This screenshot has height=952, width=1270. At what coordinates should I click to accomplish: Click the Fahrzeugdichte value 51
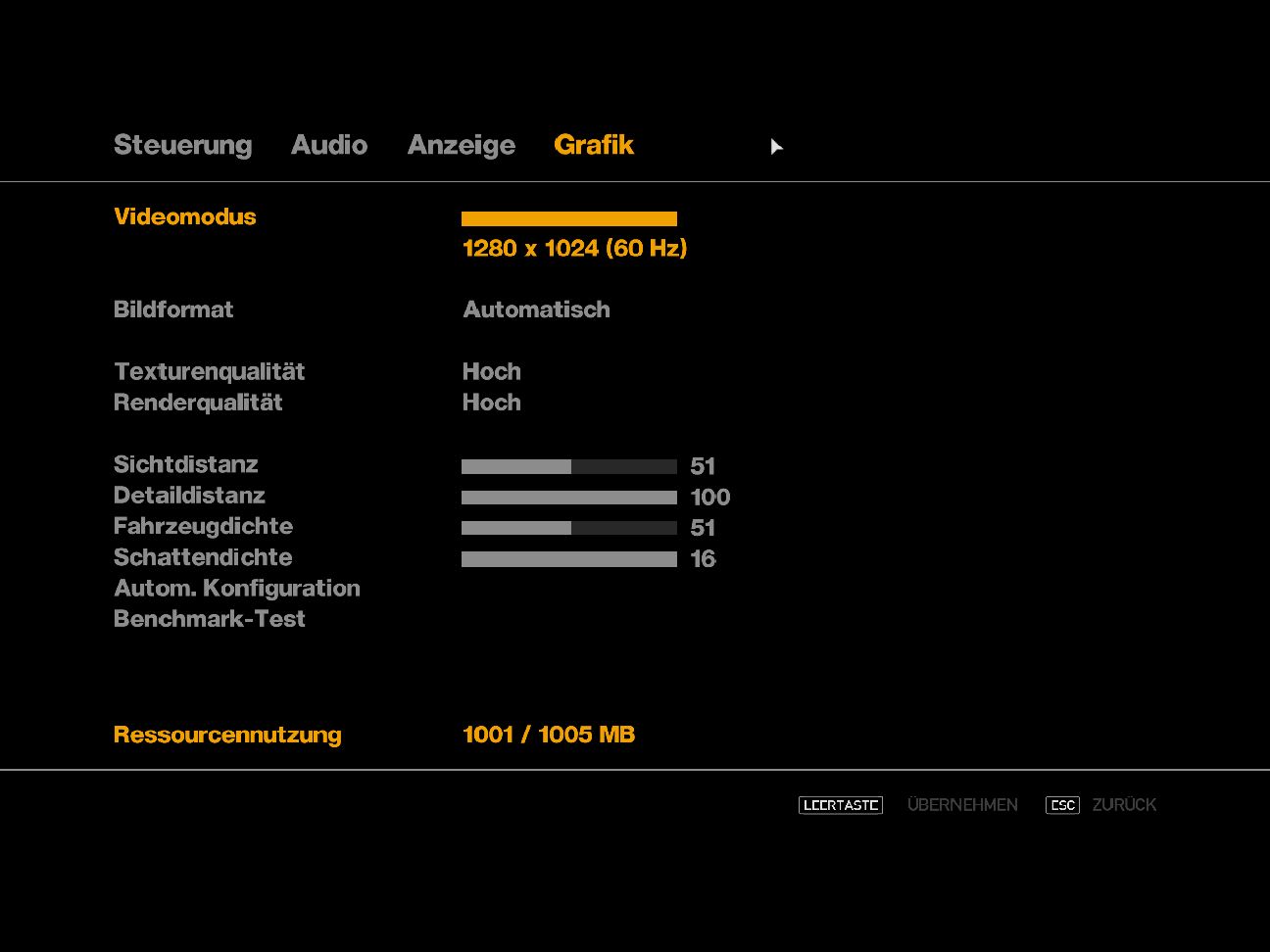pyautogui.click(x=703, y=528)
